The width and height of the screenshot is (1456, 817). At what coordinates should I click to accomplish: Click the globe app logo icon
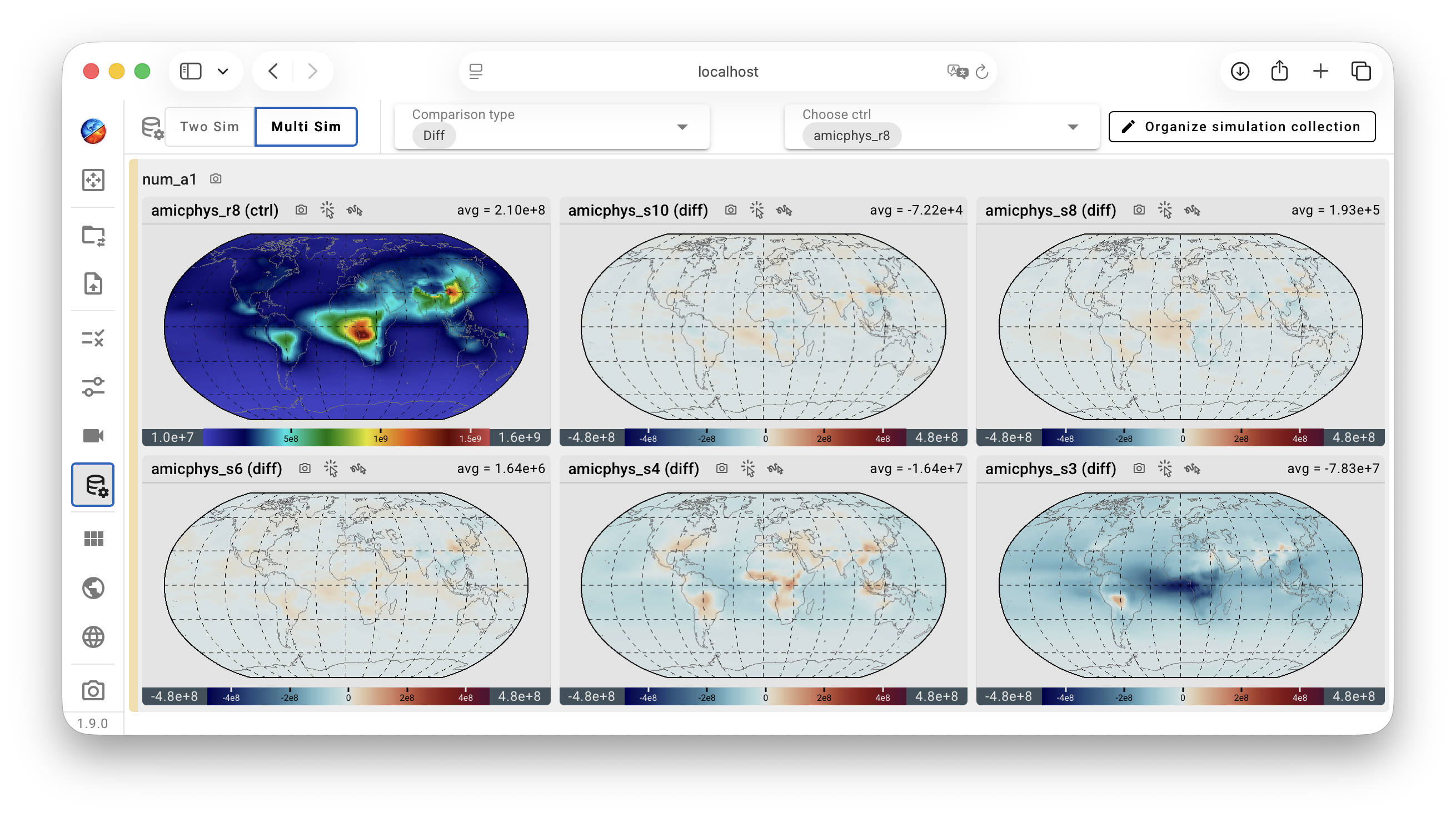tap(93, 131)
